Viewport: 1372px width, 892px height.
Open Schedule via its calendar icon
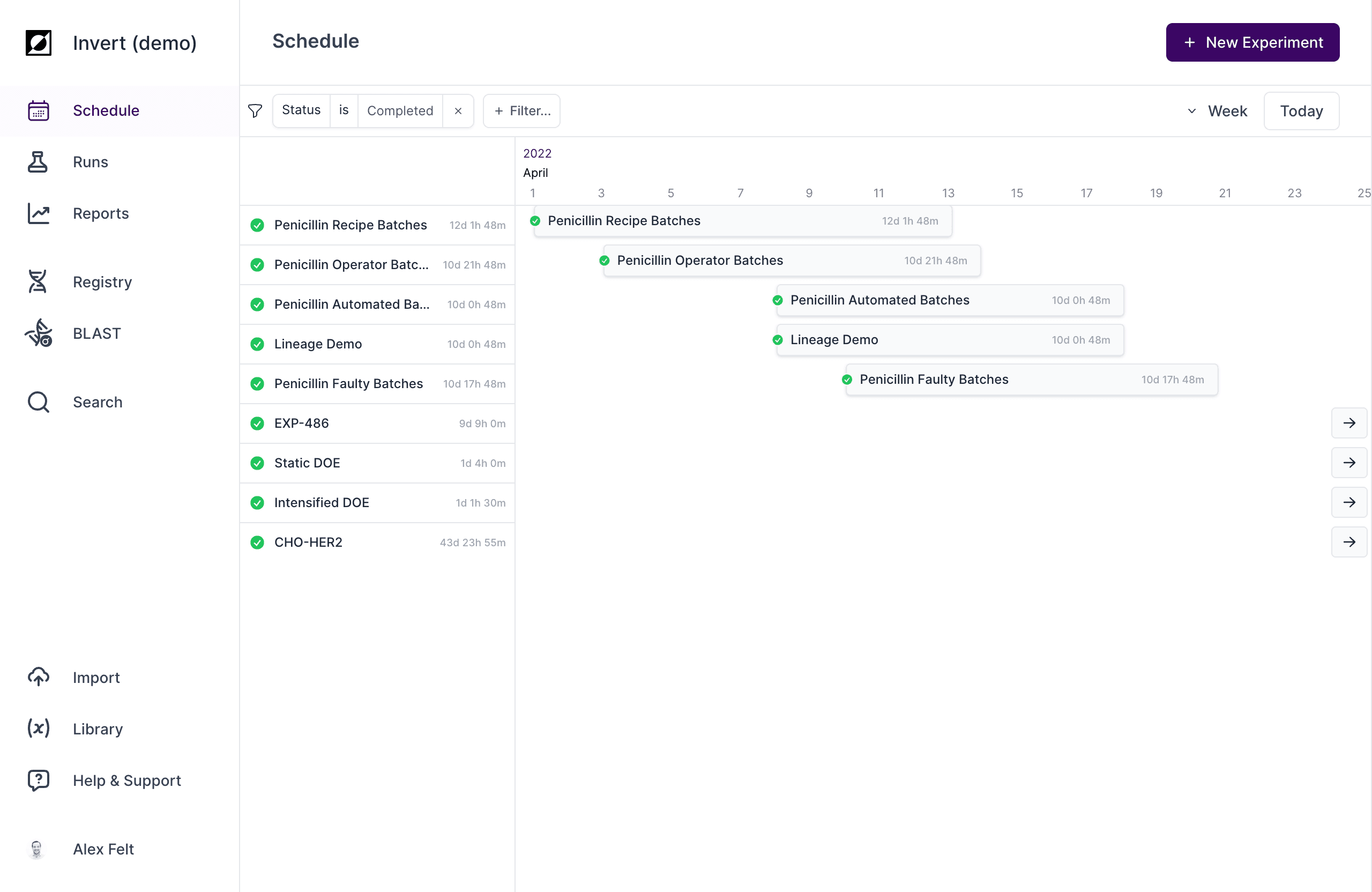tap(39, 110)
